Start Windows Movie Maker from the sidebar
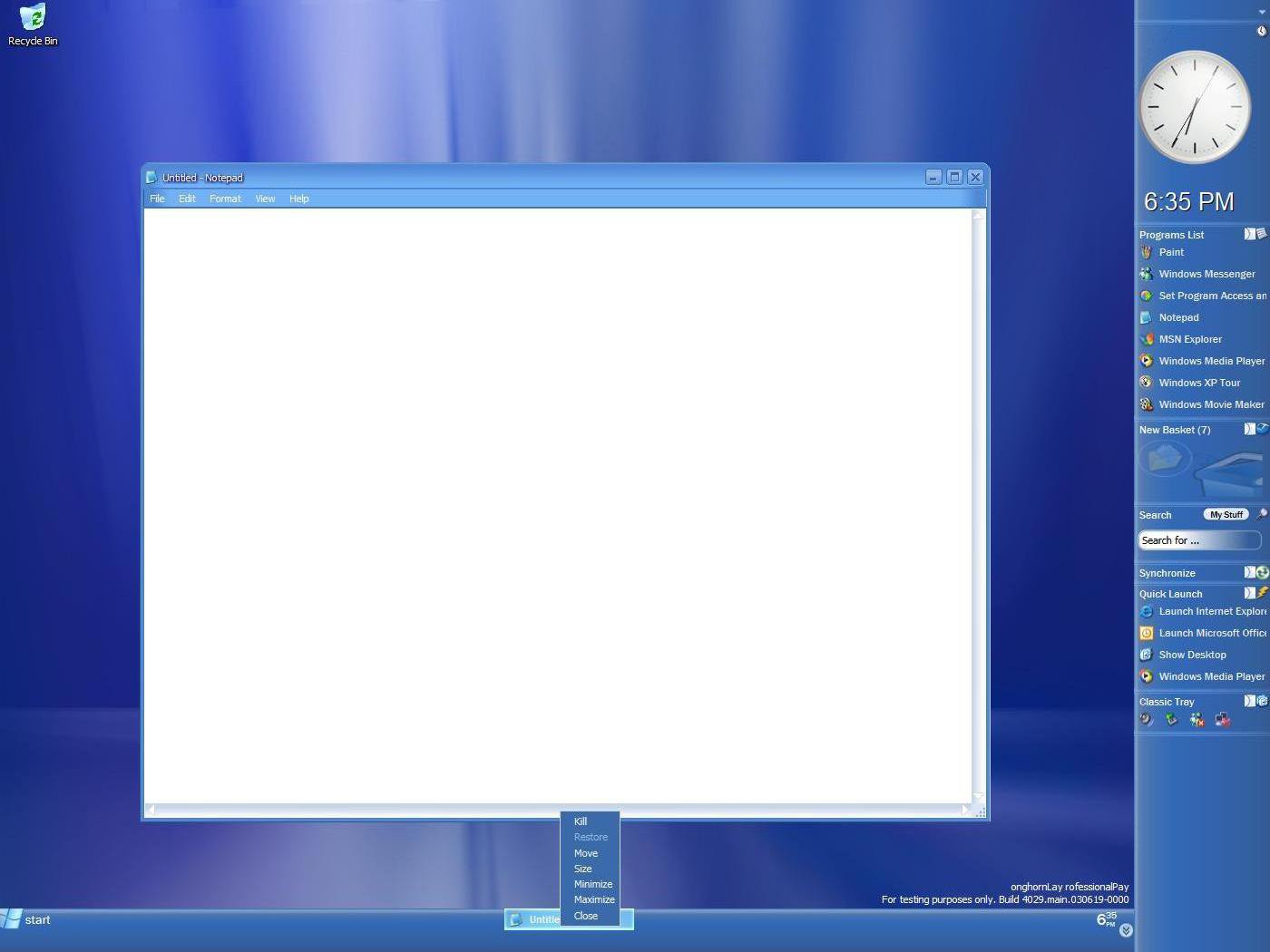The image size is (1270, 952). click(x=1210, y=404)
